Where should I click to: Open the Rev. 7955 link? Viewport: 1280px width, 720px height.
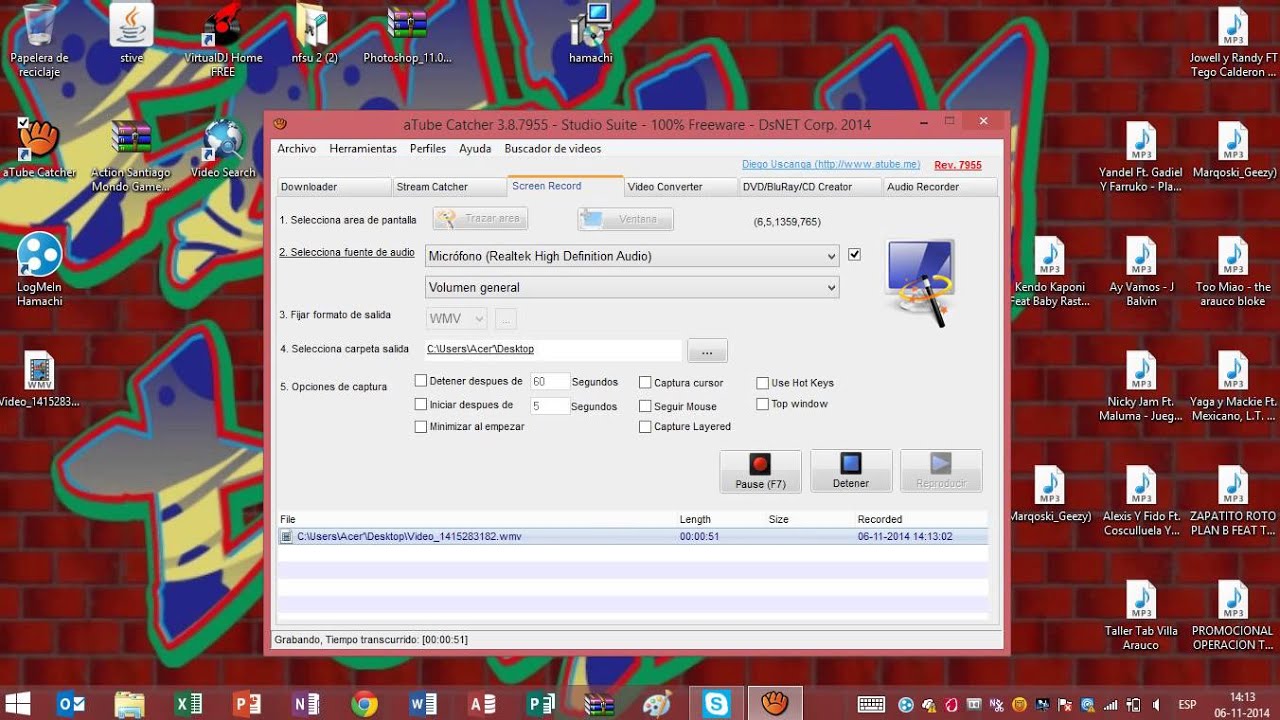pyautogui.click(x=958, y=165)
